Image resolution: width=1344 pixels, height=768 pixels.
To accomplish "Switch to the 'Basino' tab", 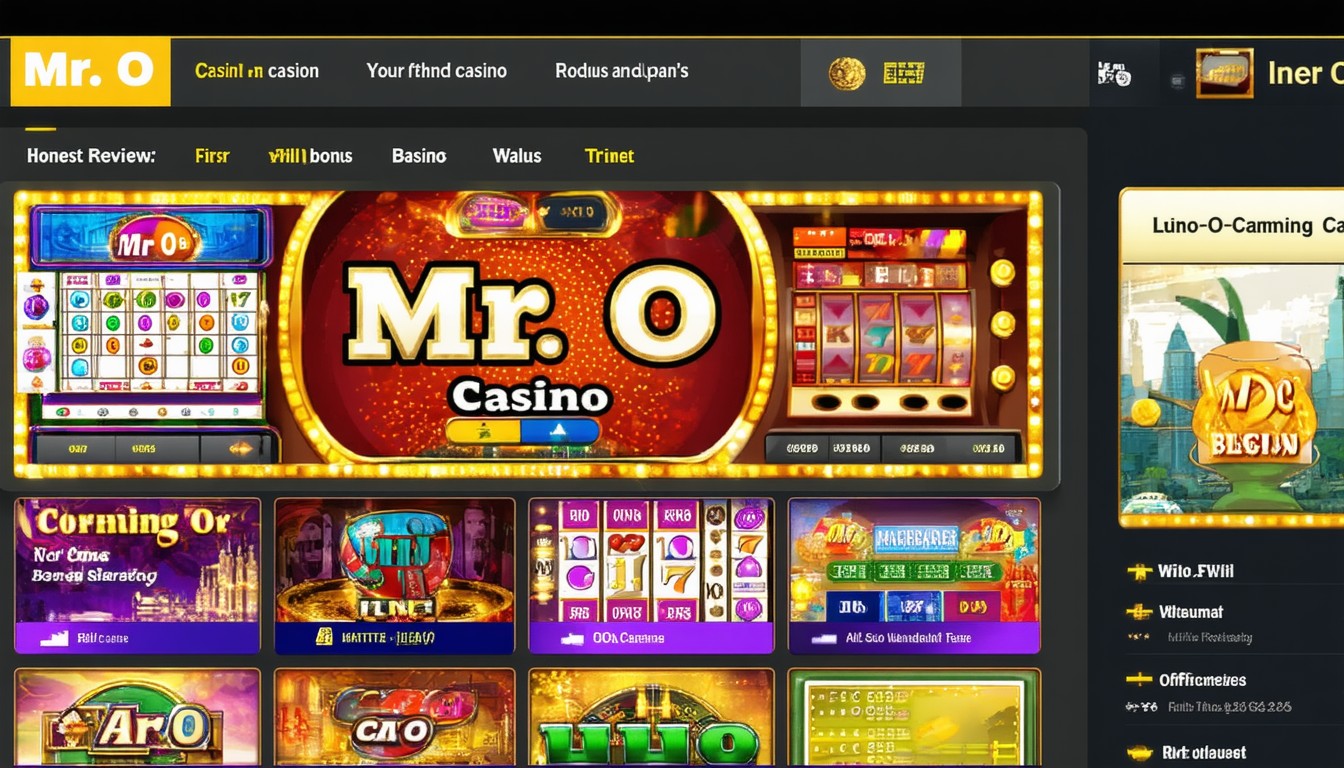I will point(419,156).
